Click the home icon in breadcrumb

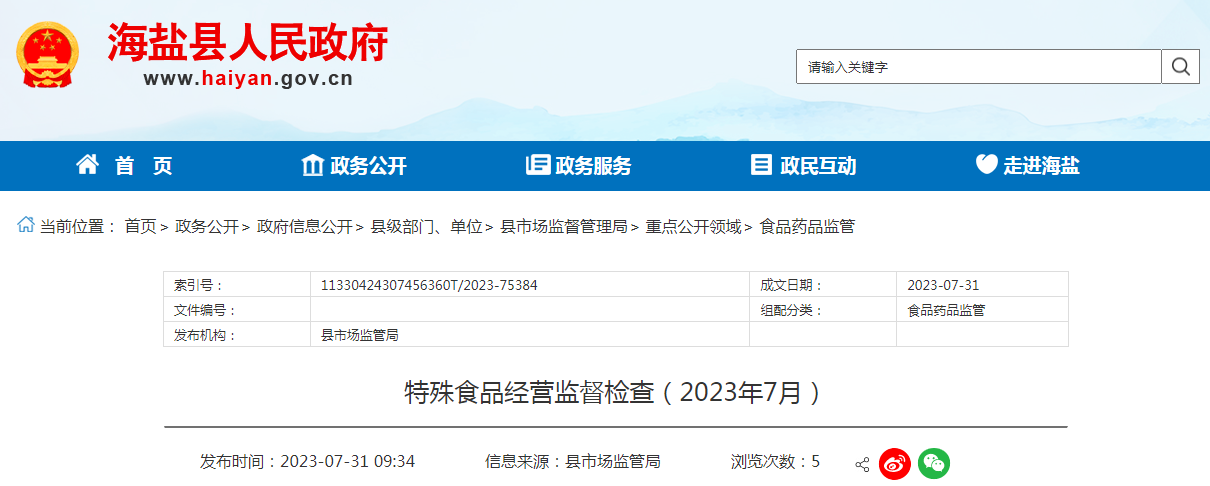[26, 226]
